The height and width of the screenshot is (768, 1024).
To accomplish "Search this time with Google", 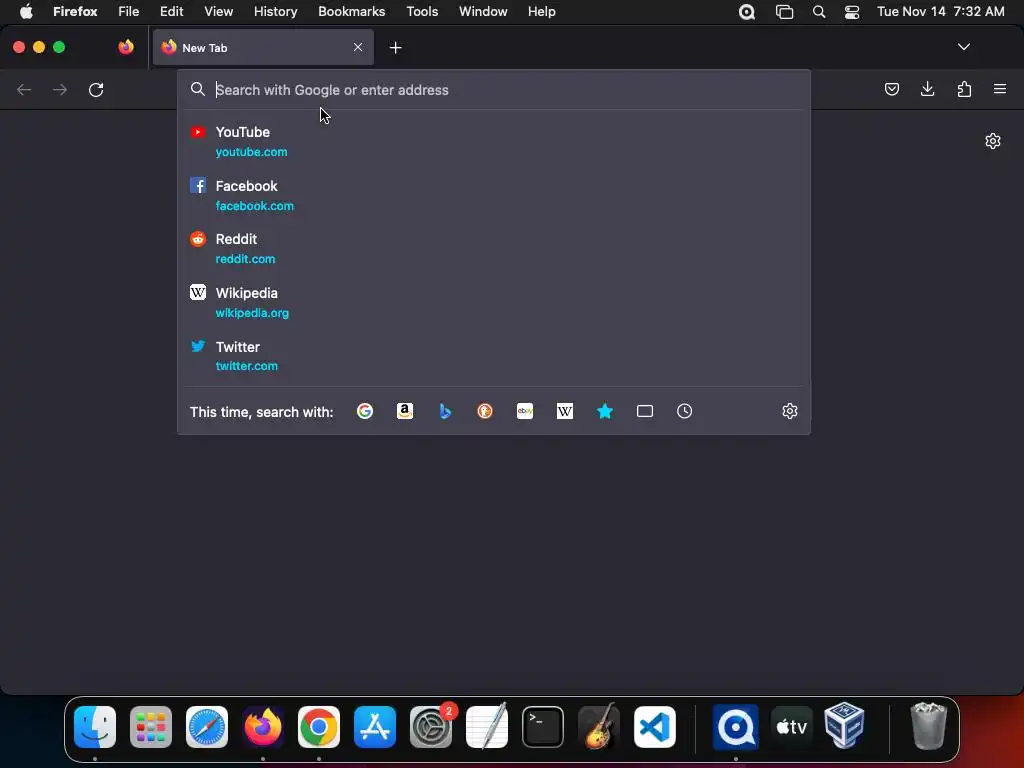I will pos(365,411).
